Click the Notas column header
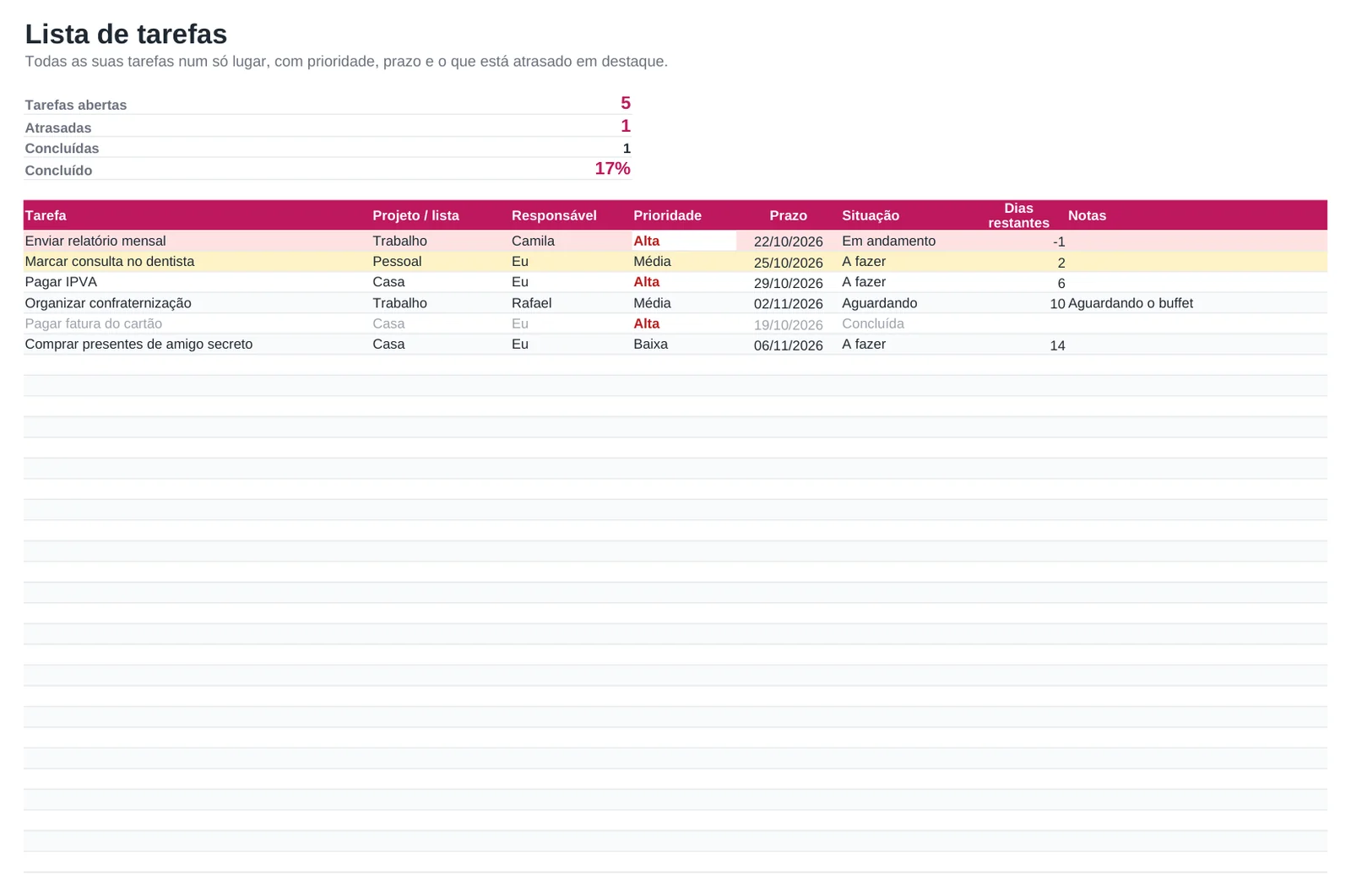This screenshot has height=896, width=1351. [x=1196, y=215]
